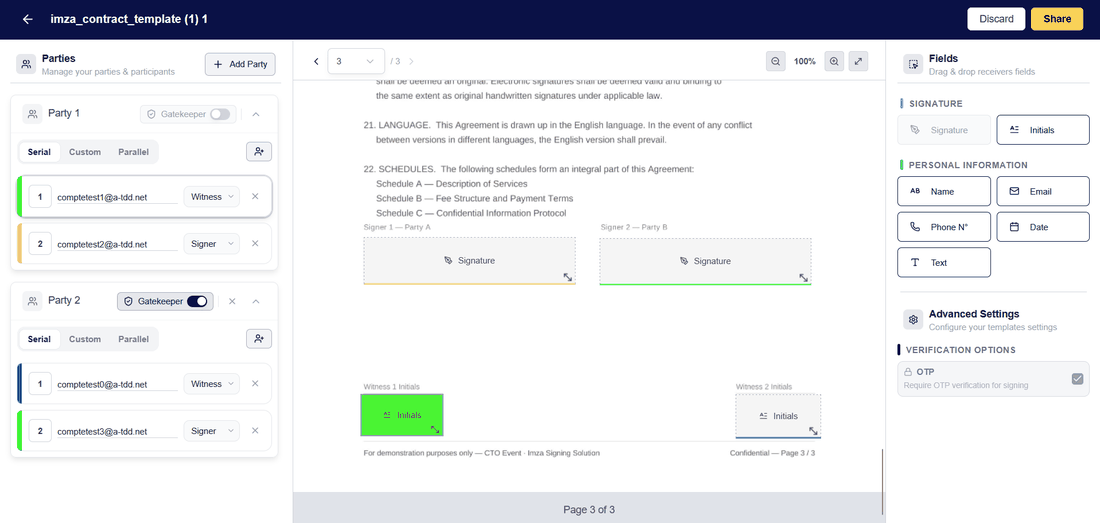Image resolution: width=1100 pixels, height=523 pixels.
Task: Click the template title imza_contract_template (1) 1
Action: [128, 19]
